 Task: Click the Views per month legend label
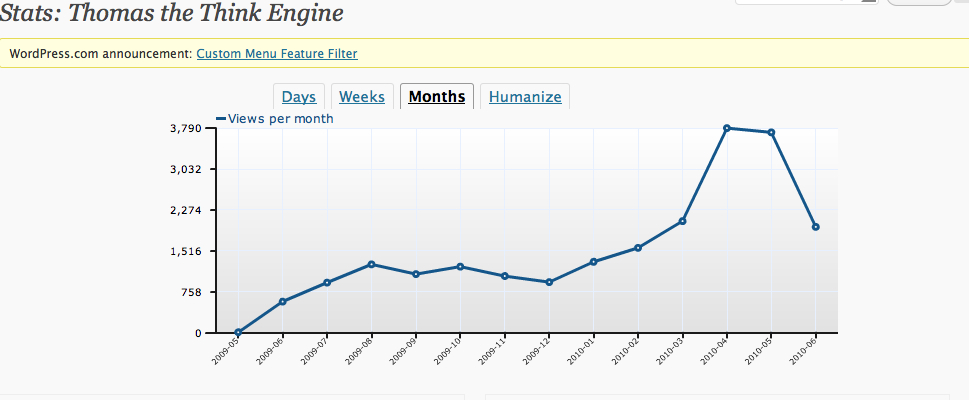280,119
